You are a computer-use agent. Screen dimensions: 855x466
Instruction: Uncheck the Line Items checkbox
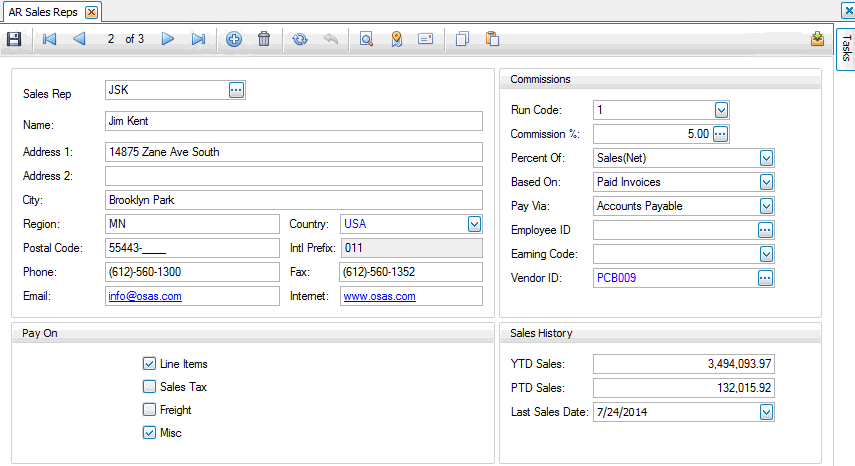click(149, 364)
